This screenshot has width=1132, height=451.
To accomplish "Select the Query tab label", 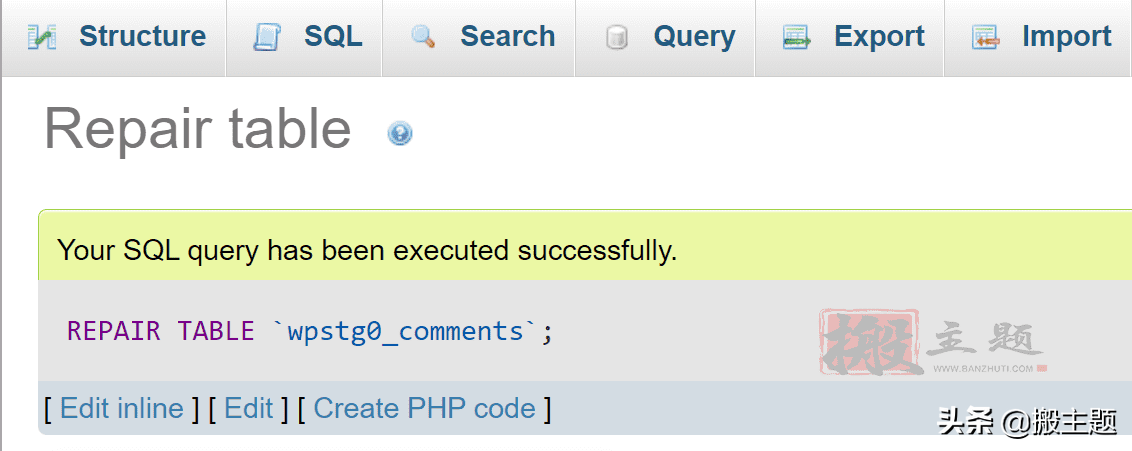I will pos(694,37).
